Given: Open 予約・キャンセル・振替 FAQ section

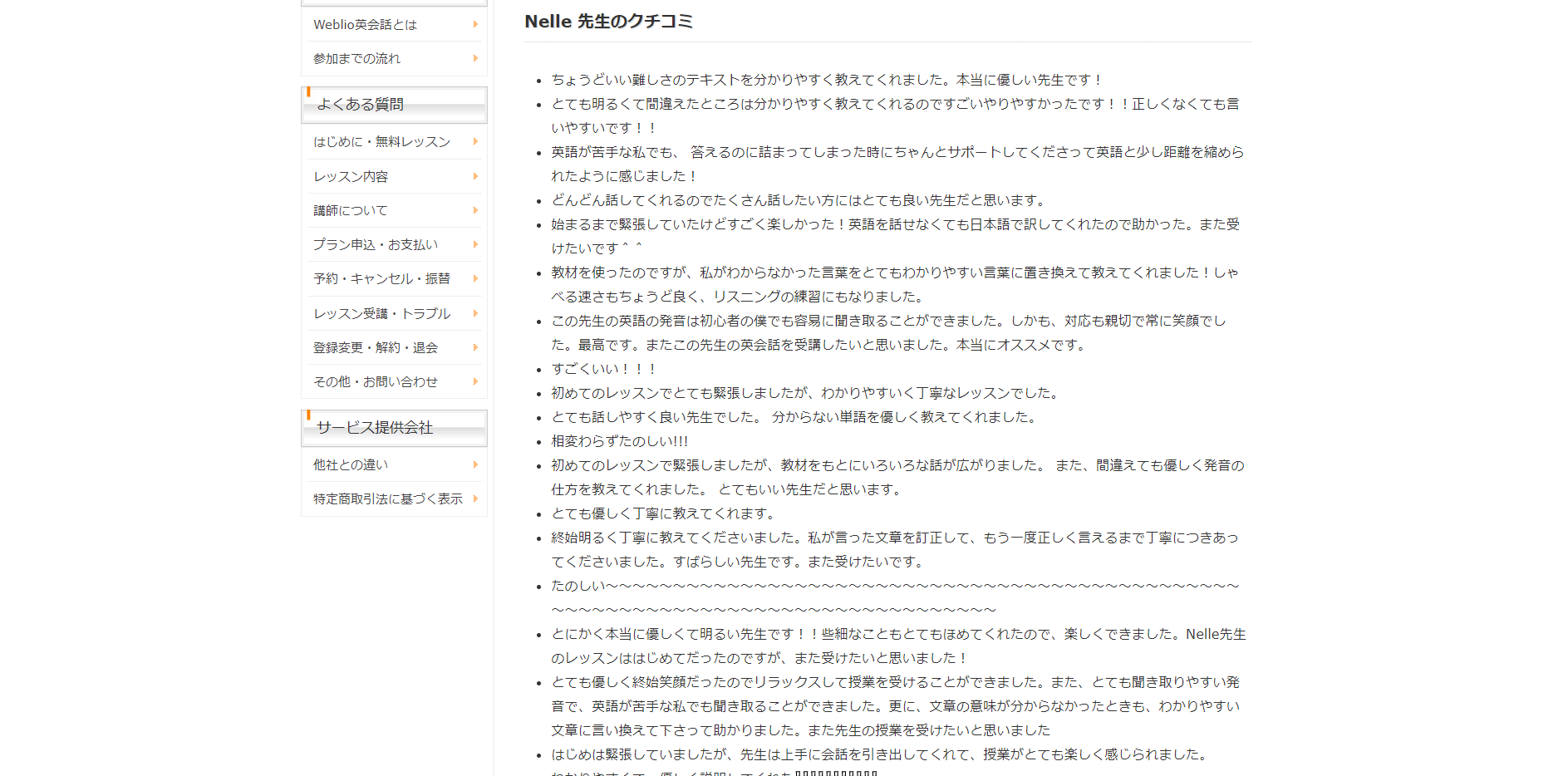Looking at the screenshot, I should (381, 279).
